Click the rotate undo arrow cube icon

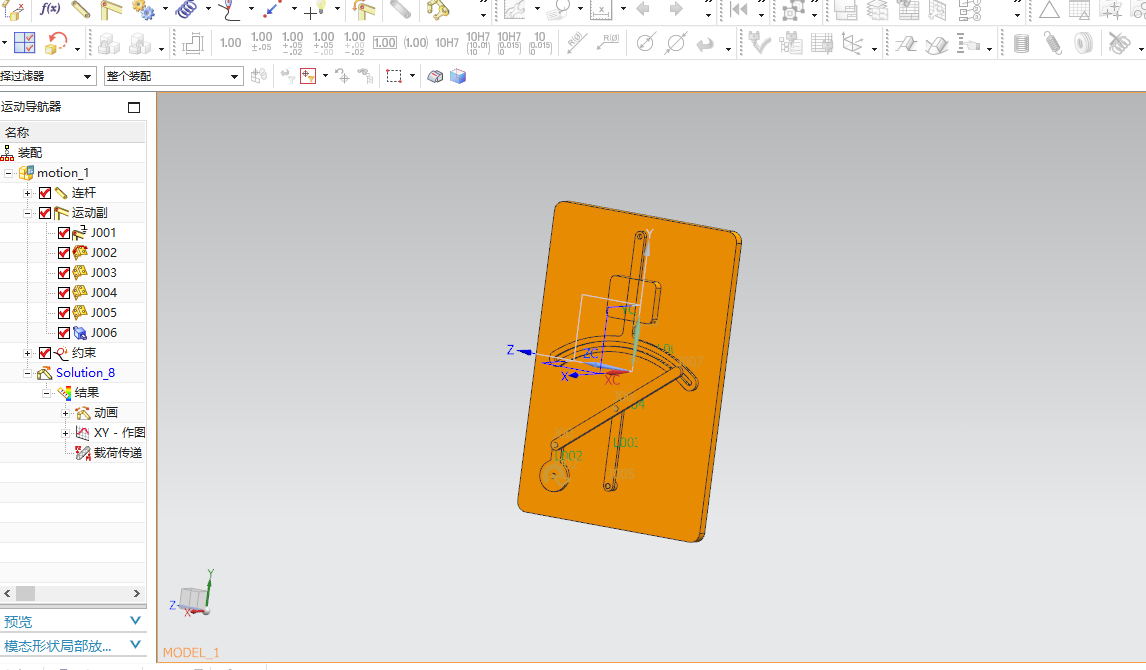click(57, 43)
